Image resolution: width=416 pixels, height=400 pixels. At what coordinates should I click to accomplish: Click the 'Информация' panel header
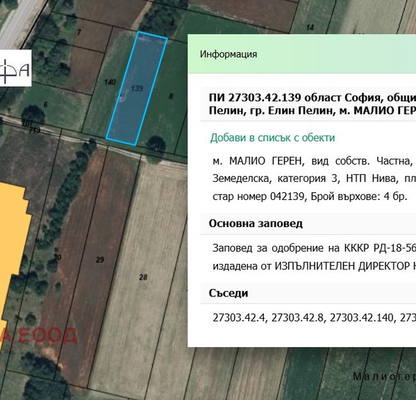pyautogui.click(x=302, y=54)
